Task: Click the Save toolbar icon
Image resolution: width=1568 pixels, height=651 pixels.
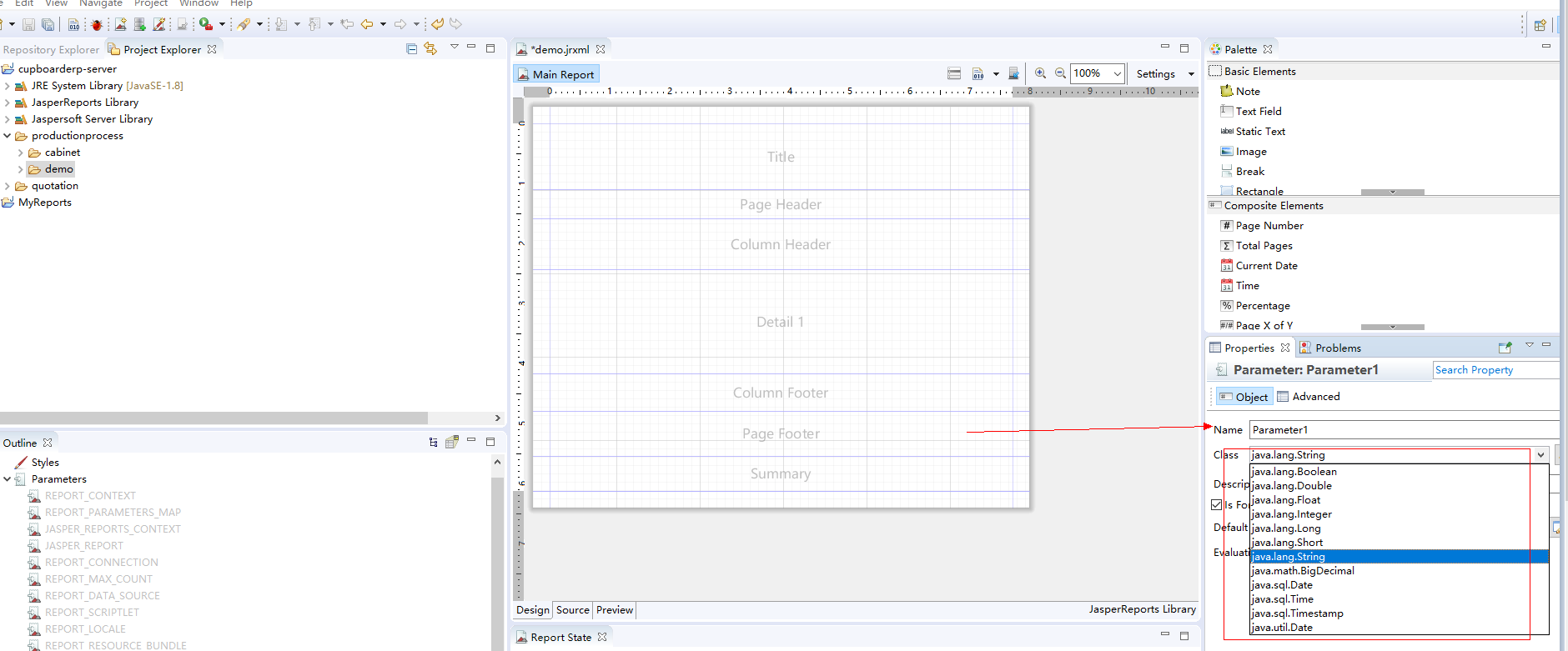Action: pos(29,25)
